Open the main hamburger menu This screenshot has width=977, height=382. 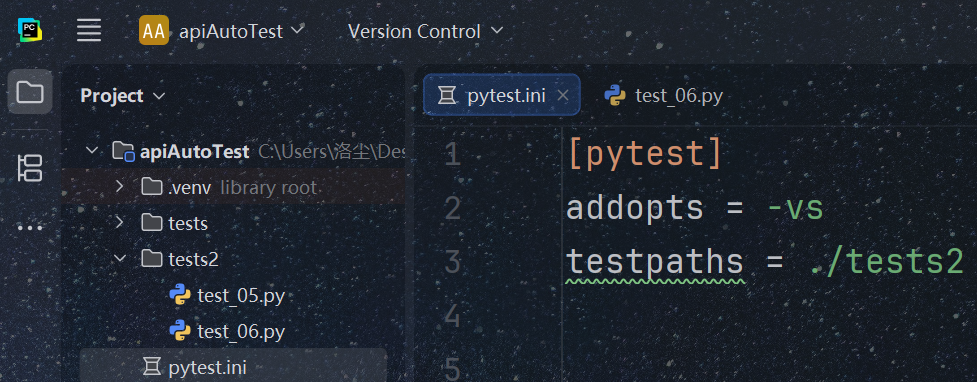point(89,30)
